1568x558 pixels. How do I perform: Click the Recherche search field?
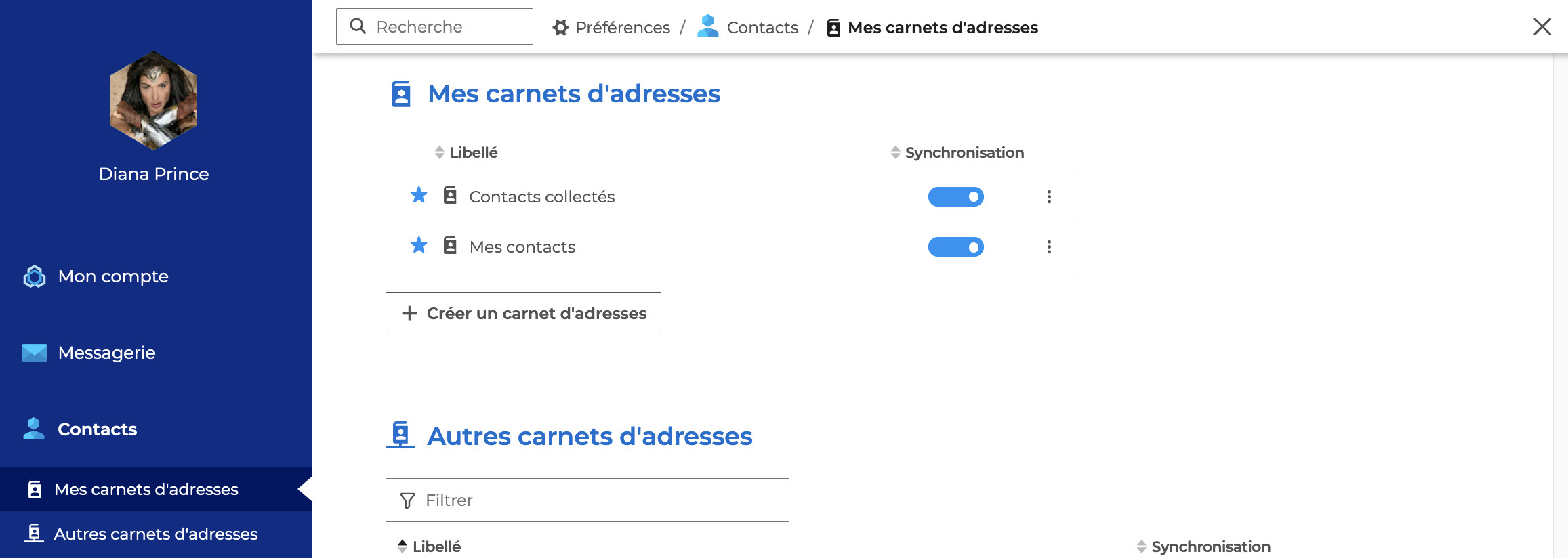click(434, 26)
